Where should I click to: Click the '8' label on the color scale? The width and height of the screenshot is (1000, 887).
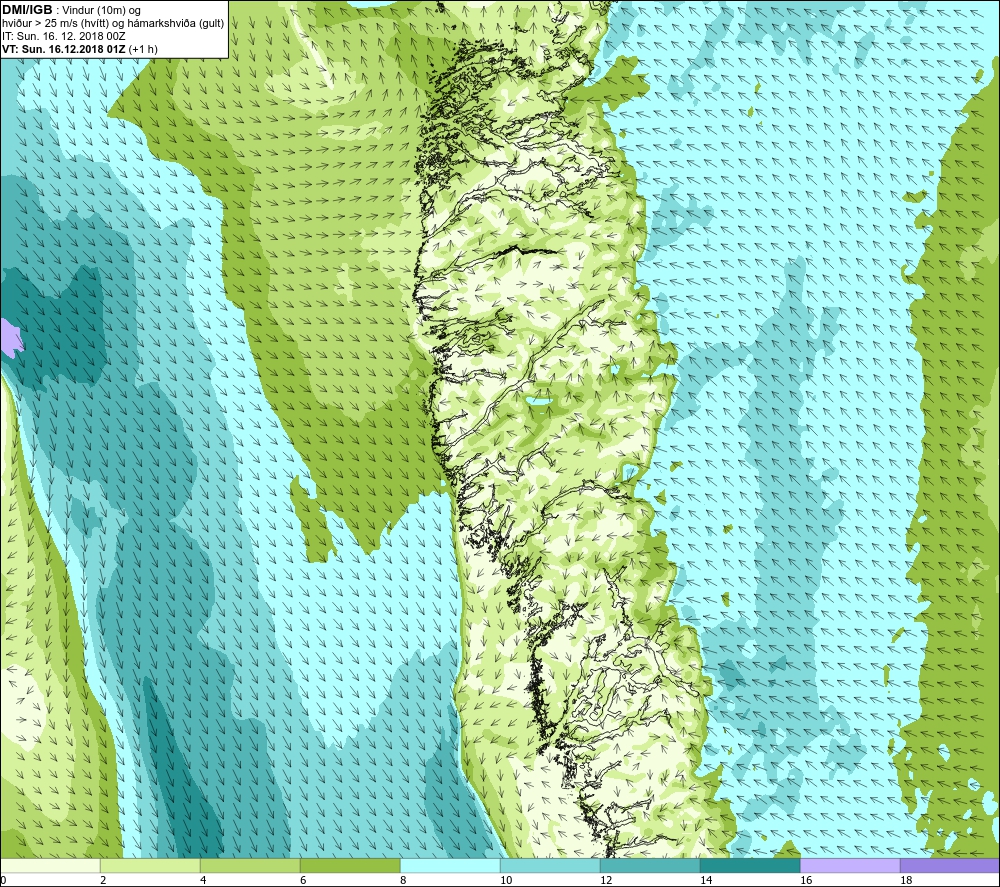403,880
